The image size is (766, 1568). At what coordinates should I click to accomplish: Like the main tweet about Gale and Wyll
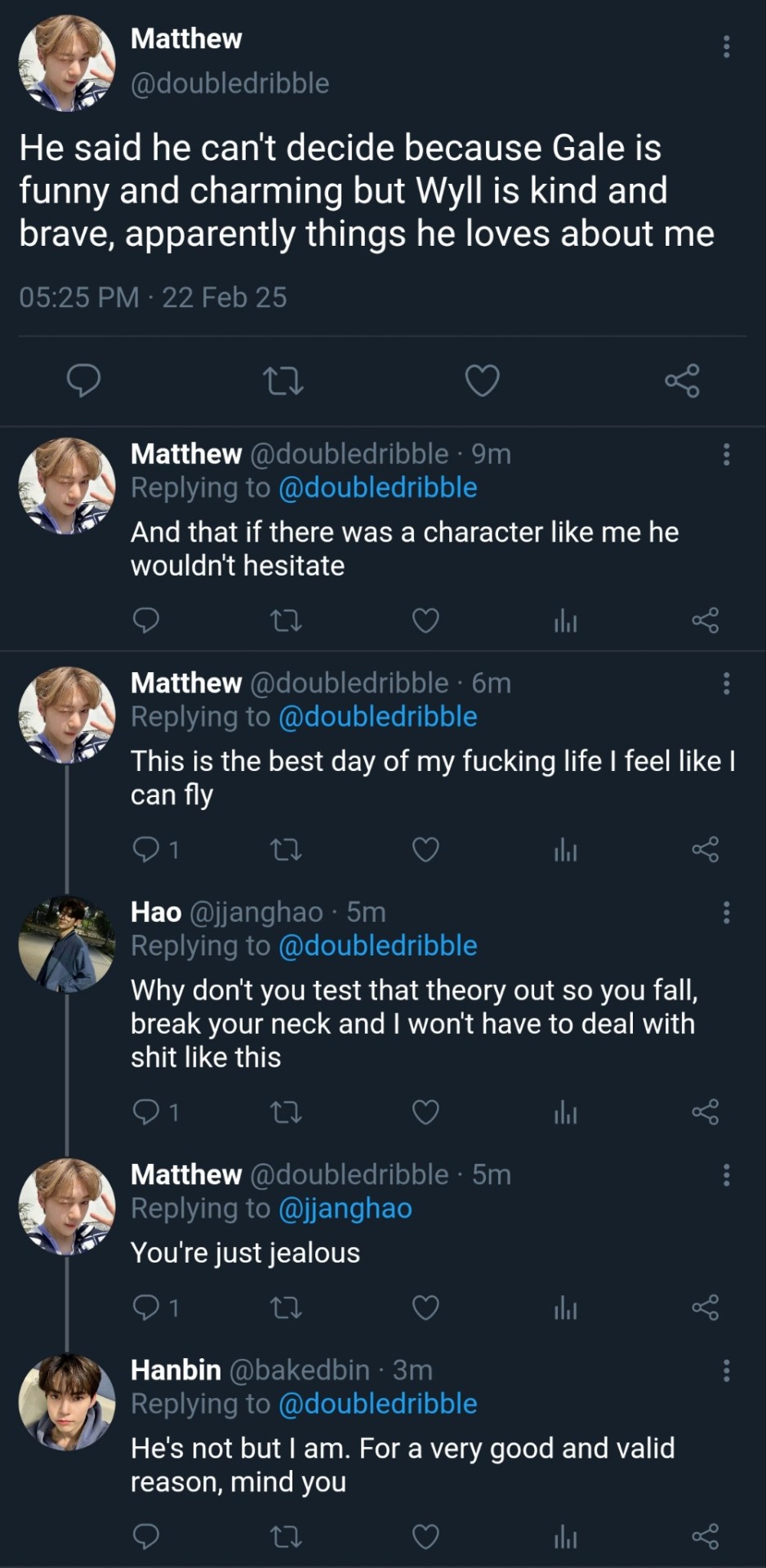tap(482, 381)
